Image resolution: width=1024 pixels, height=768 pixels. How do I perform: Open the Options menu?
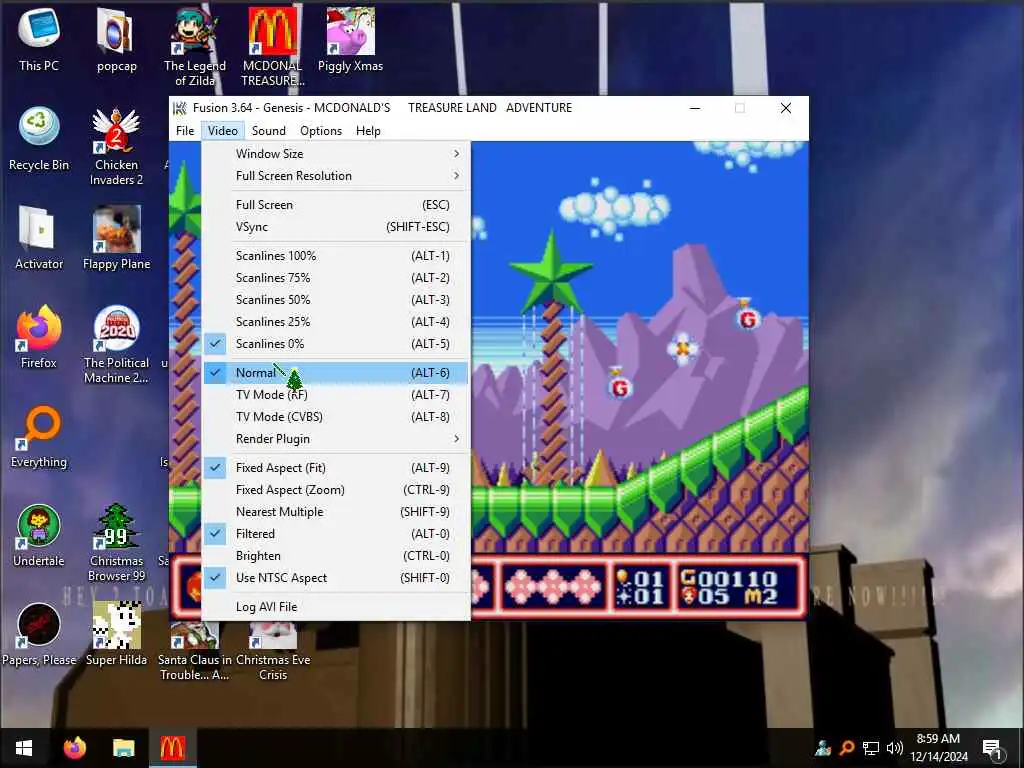click(321, 131)
